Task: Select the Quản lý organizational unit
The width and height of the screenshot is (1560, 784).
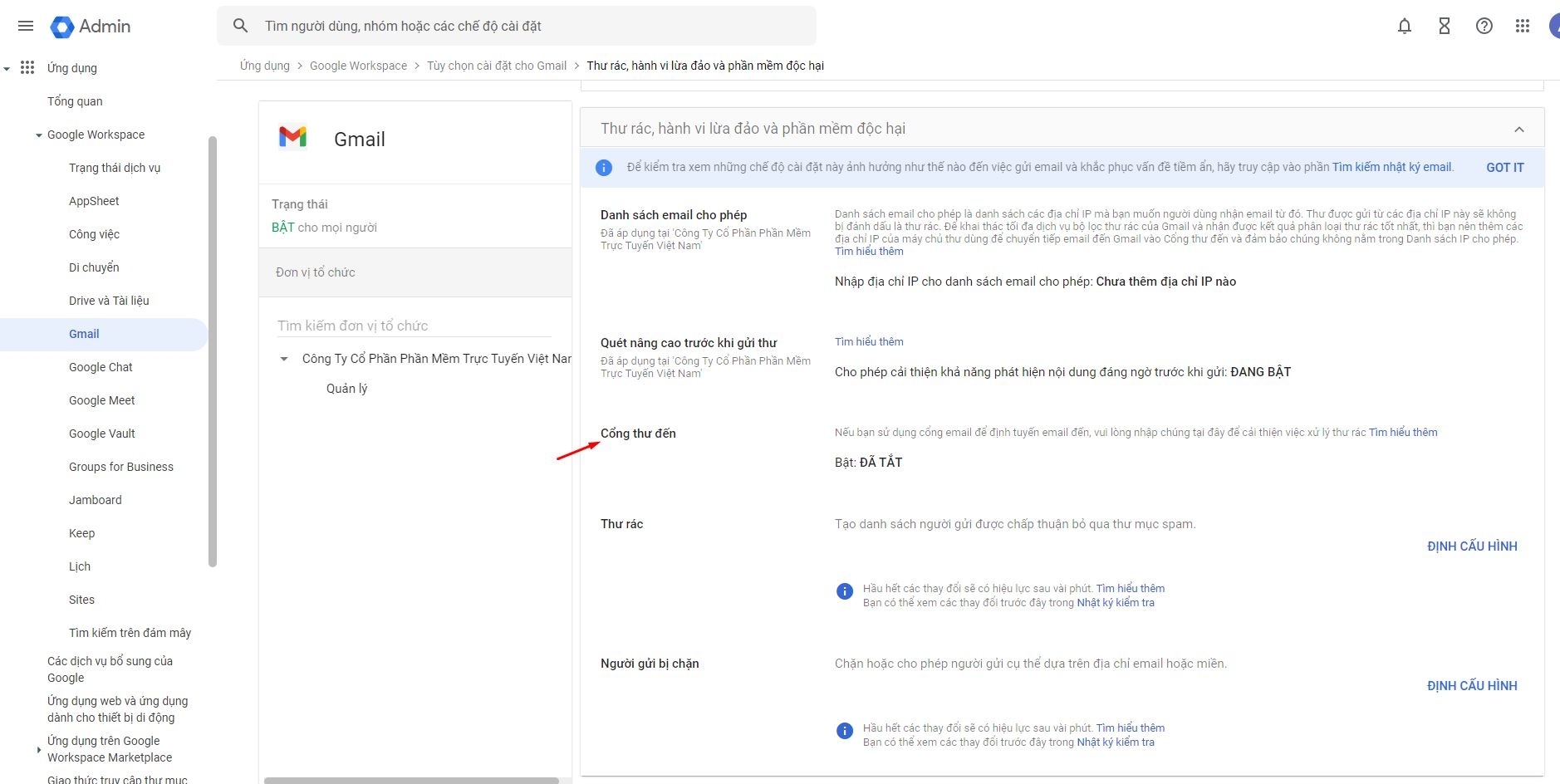Action: (x=346, y=389)
